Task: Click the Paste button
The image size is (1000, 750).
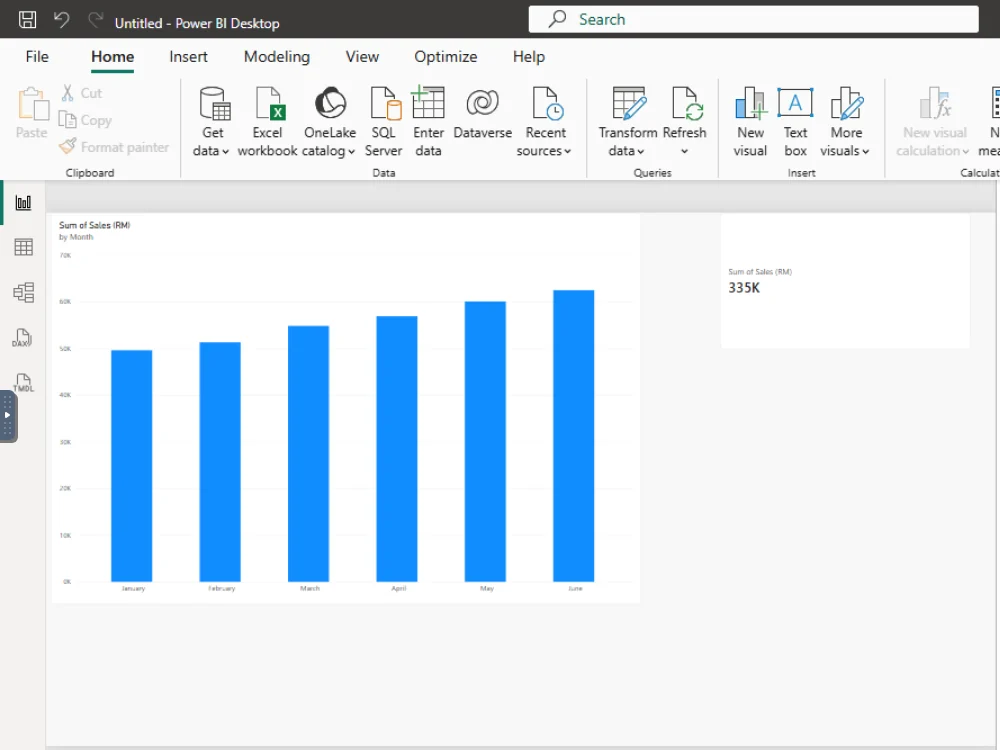Action: pyautogui.click(x=32, y=114)
